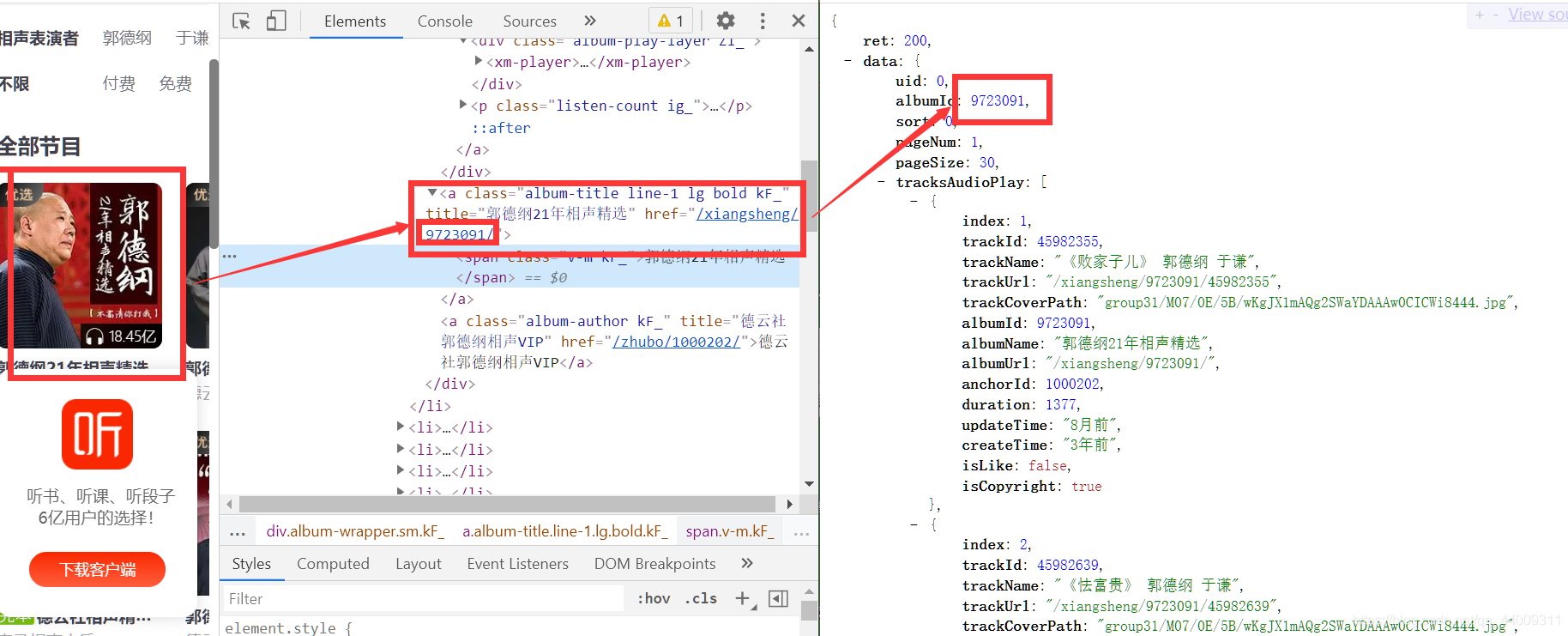
Task: Expand the xm-player element node
Action: pos(479,61)
